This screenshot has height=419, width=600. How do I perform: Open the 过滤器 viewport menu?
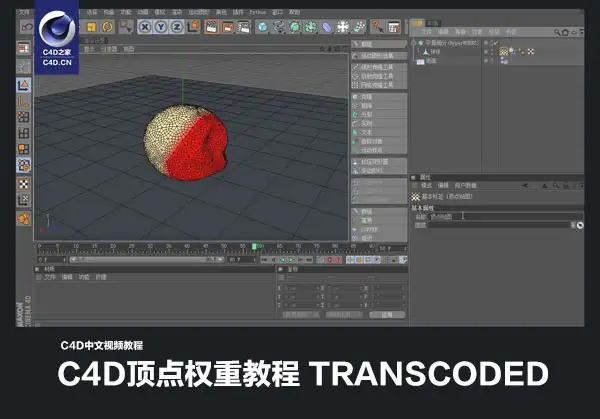tap(109, 49)
